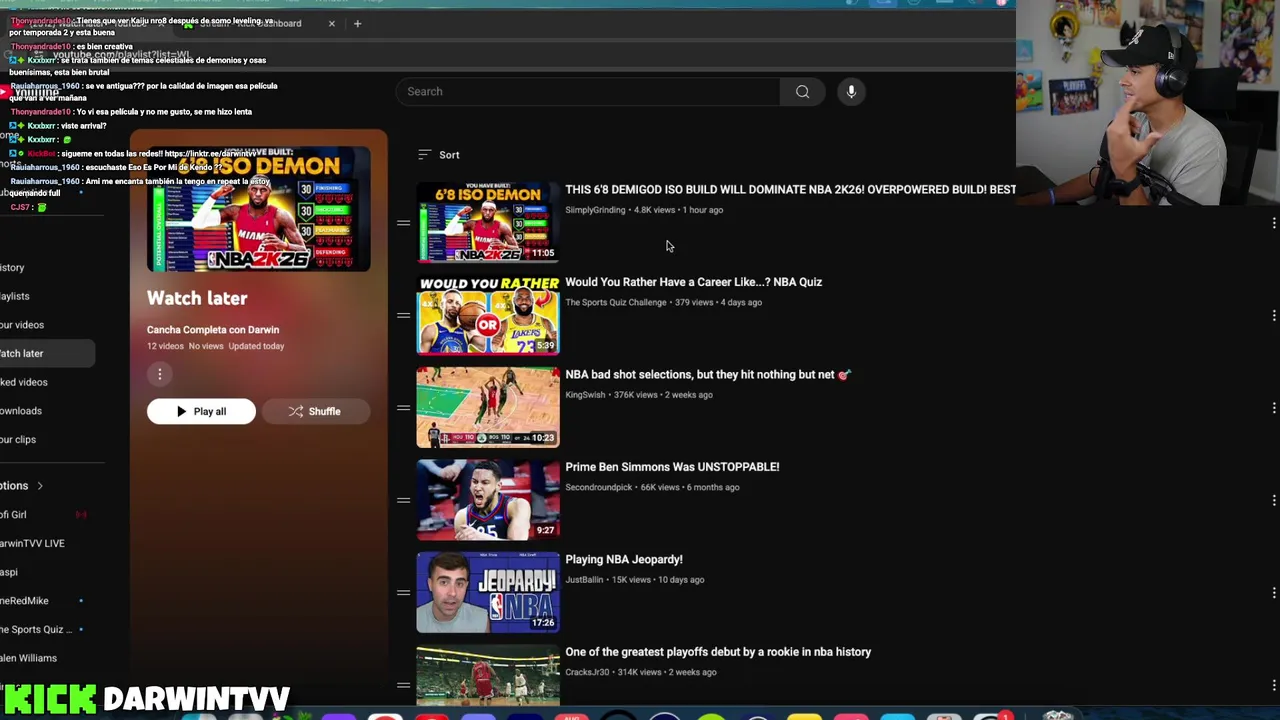The height and width of the screenshot is (720, 1280).
Task: Open The Sports Quiz subscription in sidebar
Action: coord(36,629)
